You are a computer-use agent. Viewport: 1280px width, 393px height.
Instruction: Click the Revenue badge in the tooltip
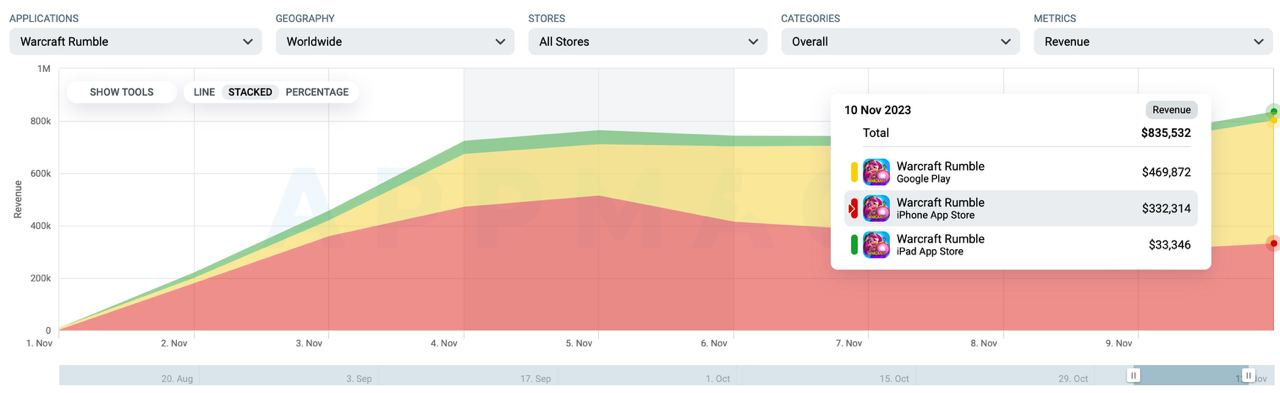coord(1171,110)
